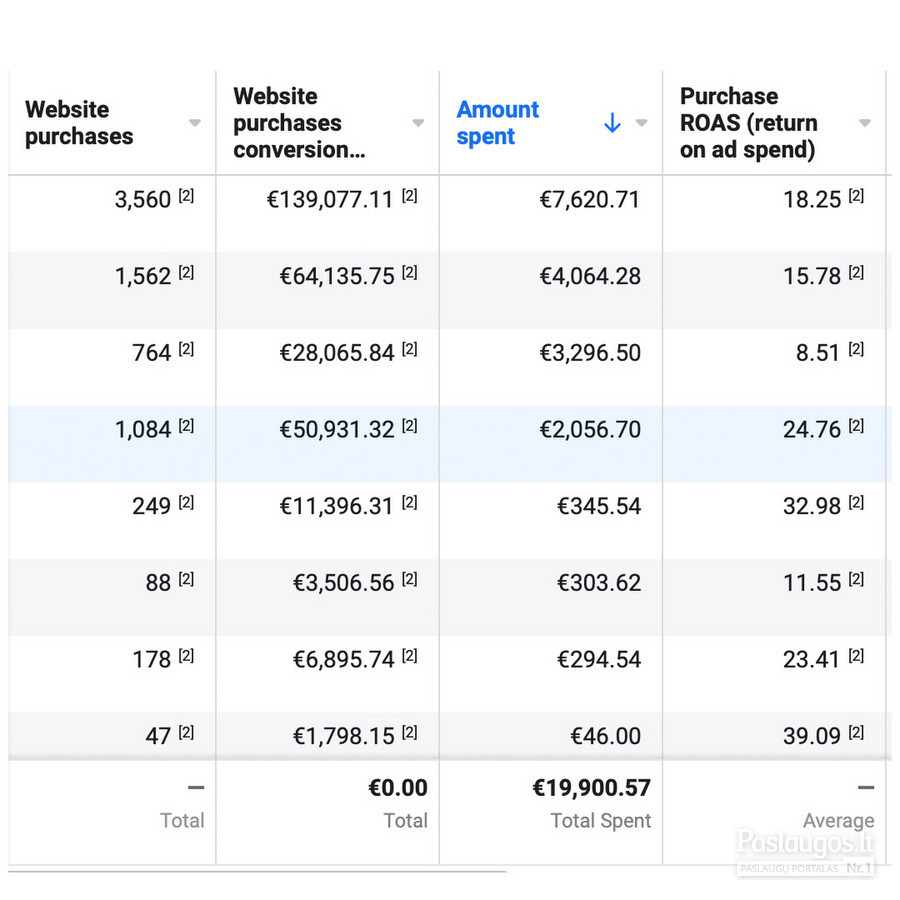The image size is (900, 900).
Task: Select the €7,620.71 amount spent cell
Action: click(x=589, y=200)
